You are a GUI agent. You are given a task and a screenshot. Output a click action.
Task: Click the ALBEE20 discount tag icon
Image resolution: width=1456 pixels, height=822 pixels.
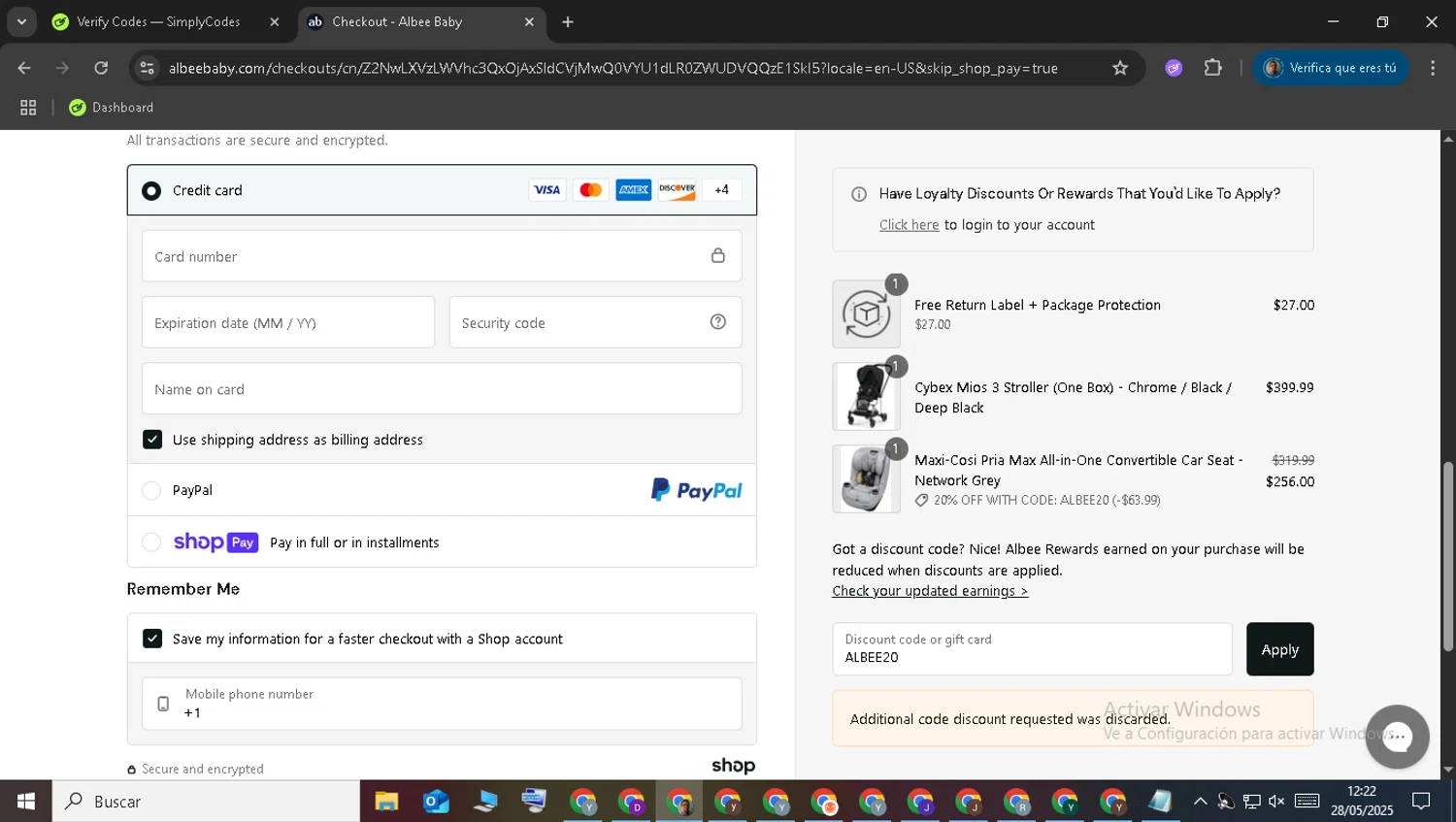[x=921, y=501]
